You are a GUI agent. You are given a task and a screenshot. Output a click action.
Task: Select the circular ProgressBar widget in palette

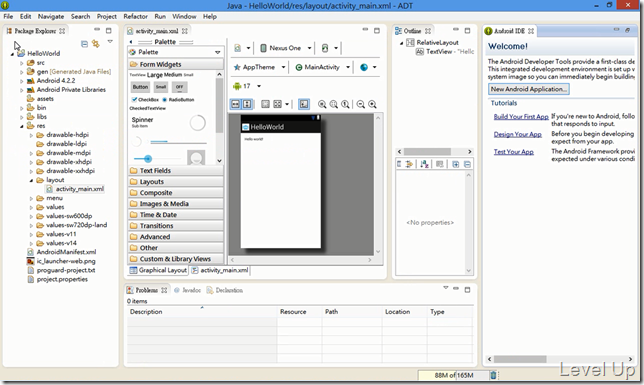198,122
